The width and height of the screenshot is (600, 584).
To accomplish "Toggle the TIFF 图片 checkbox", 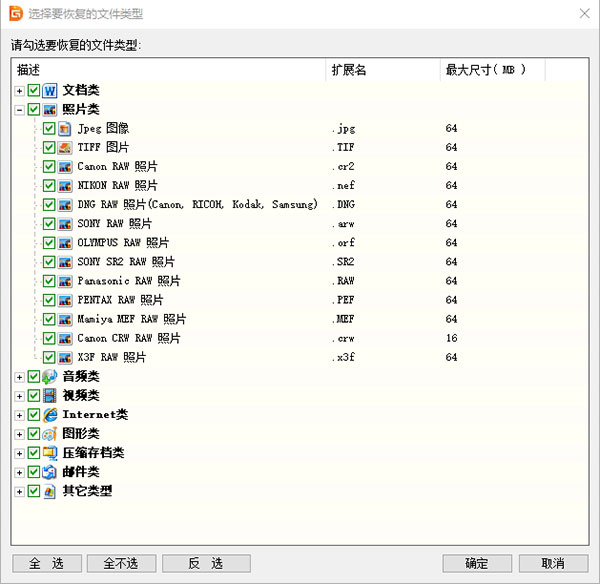I will 49,148.
